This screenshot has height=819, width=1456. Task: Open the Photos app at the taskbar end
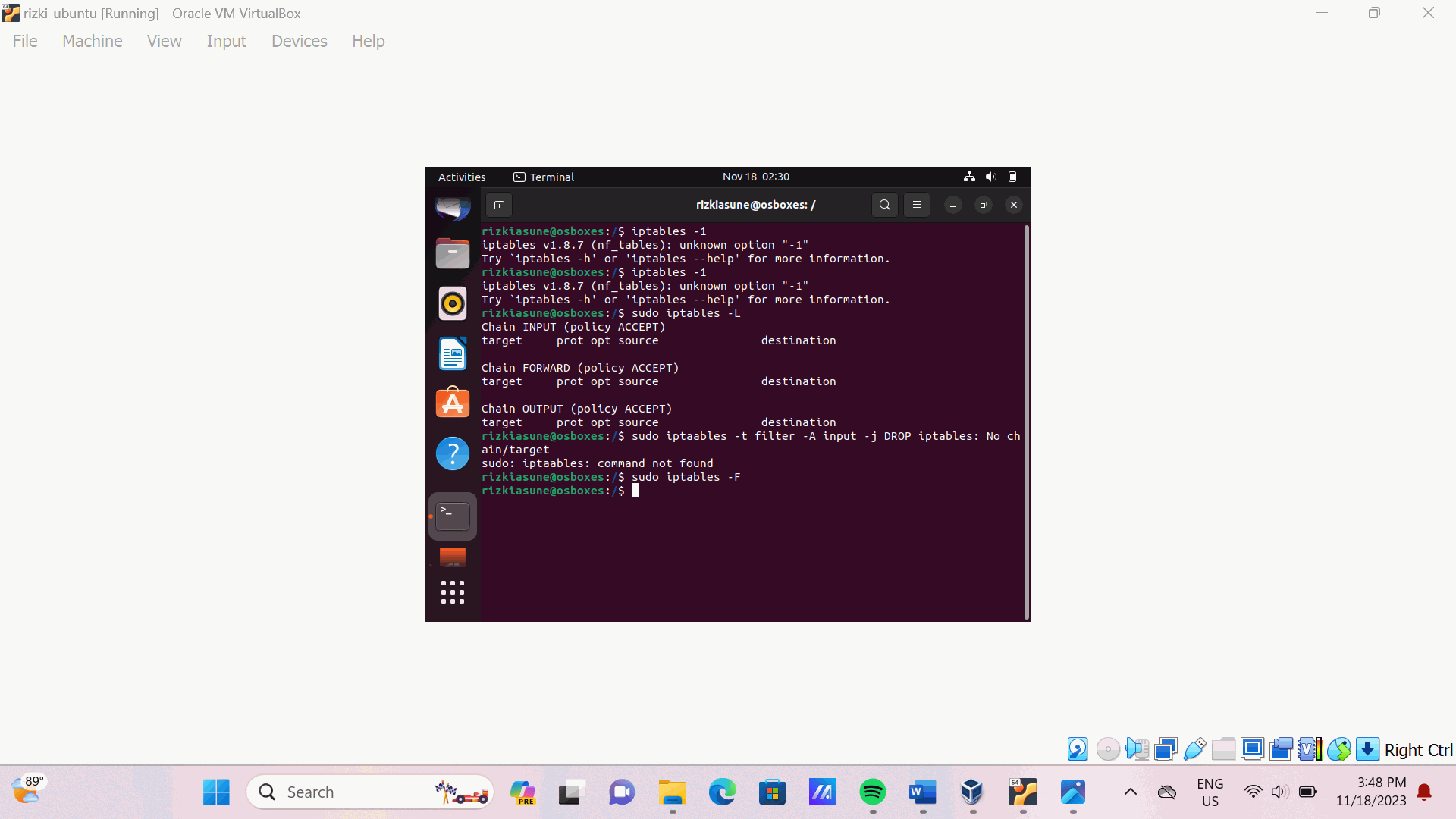coord(1073,792)
